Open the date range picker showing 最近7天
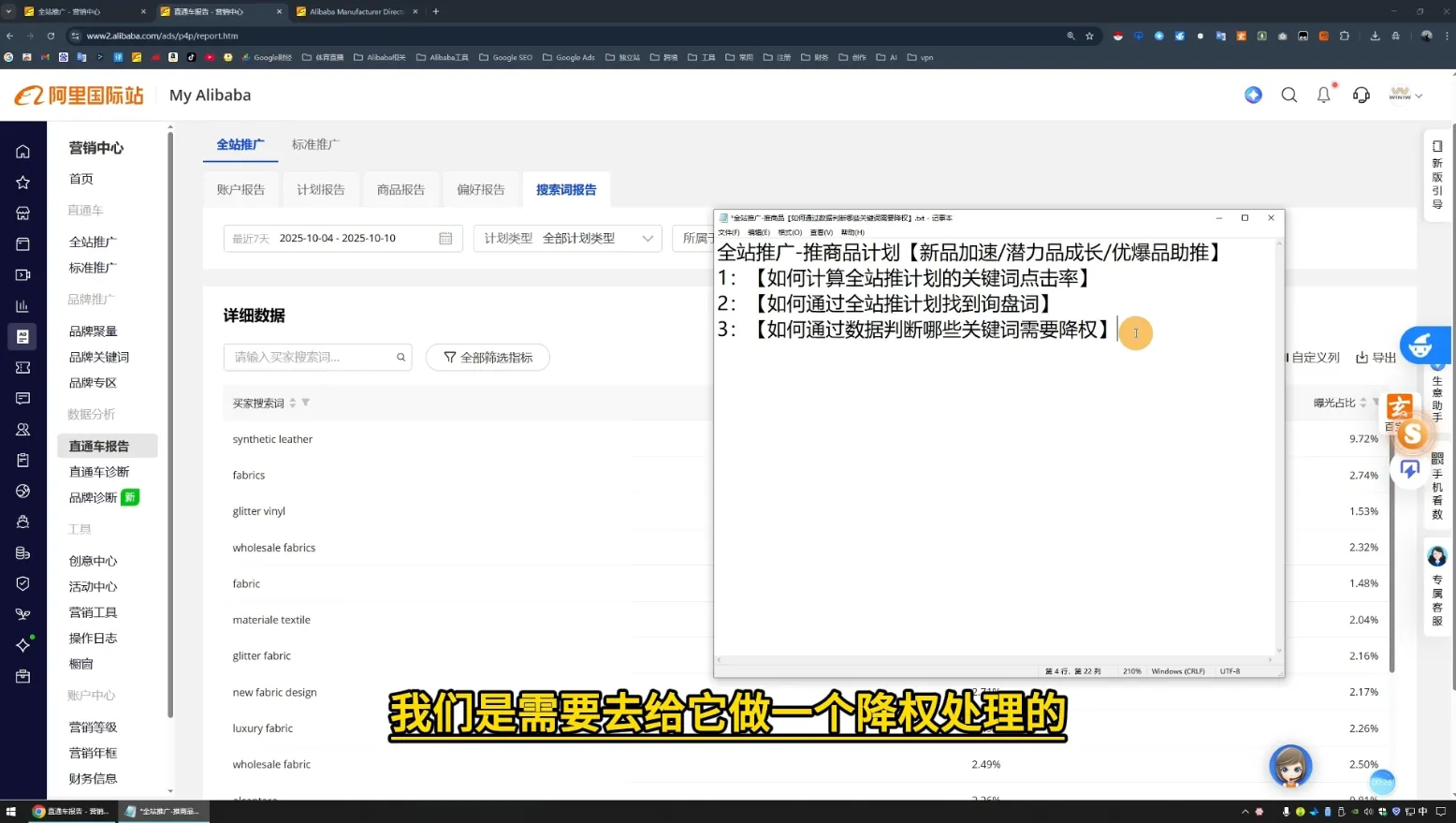Viewport: 1456px width, 823px height. 342,238
